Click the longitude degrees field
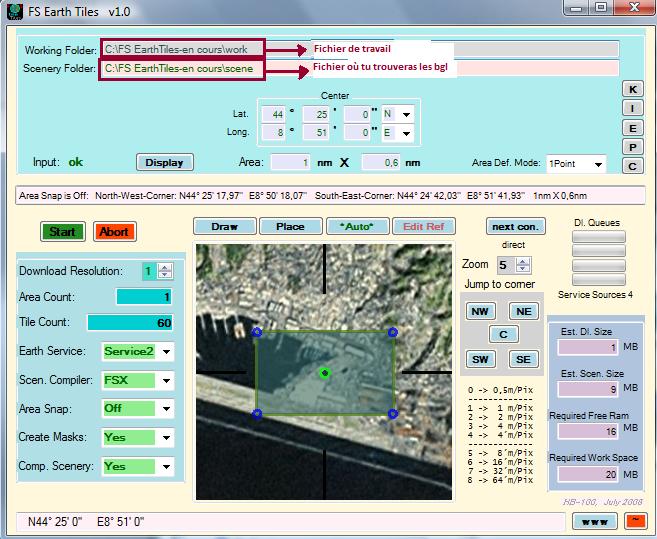This screenshot has height=539, width=657. pos(274,133)
